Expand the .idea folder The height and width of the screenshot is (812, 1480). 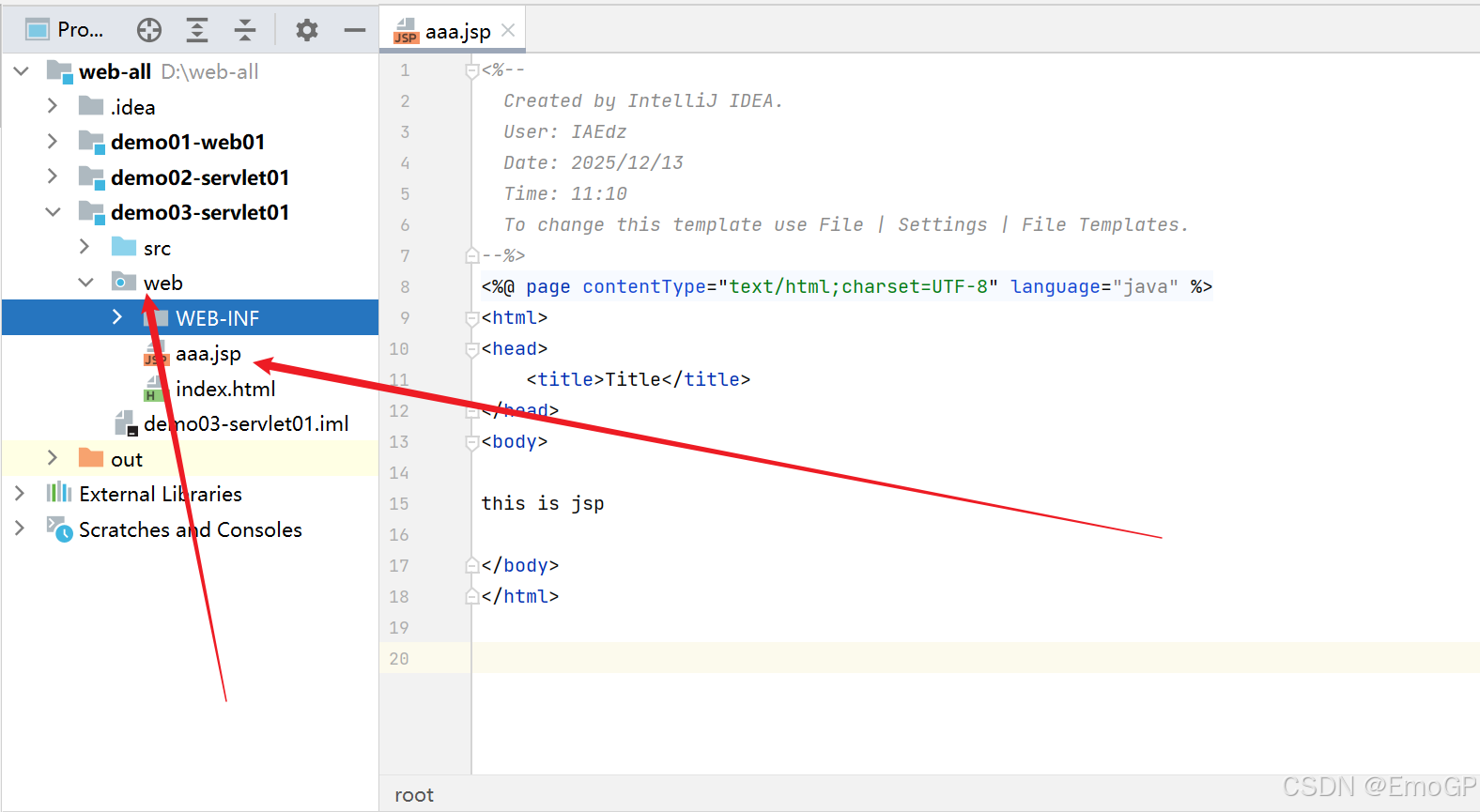(53, 106)
